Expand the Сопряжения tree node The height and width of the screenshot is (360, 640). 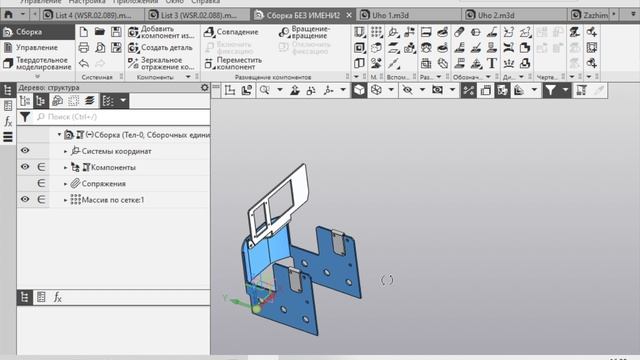click(65, 184)
